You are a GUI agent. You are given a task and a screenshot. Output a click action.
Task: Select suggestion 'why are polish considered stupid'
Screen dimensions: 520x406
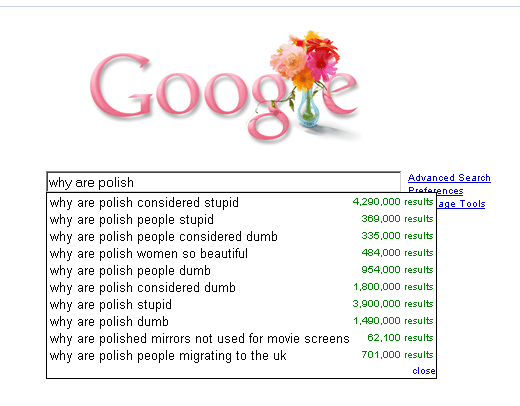click(x=241, y=202)
